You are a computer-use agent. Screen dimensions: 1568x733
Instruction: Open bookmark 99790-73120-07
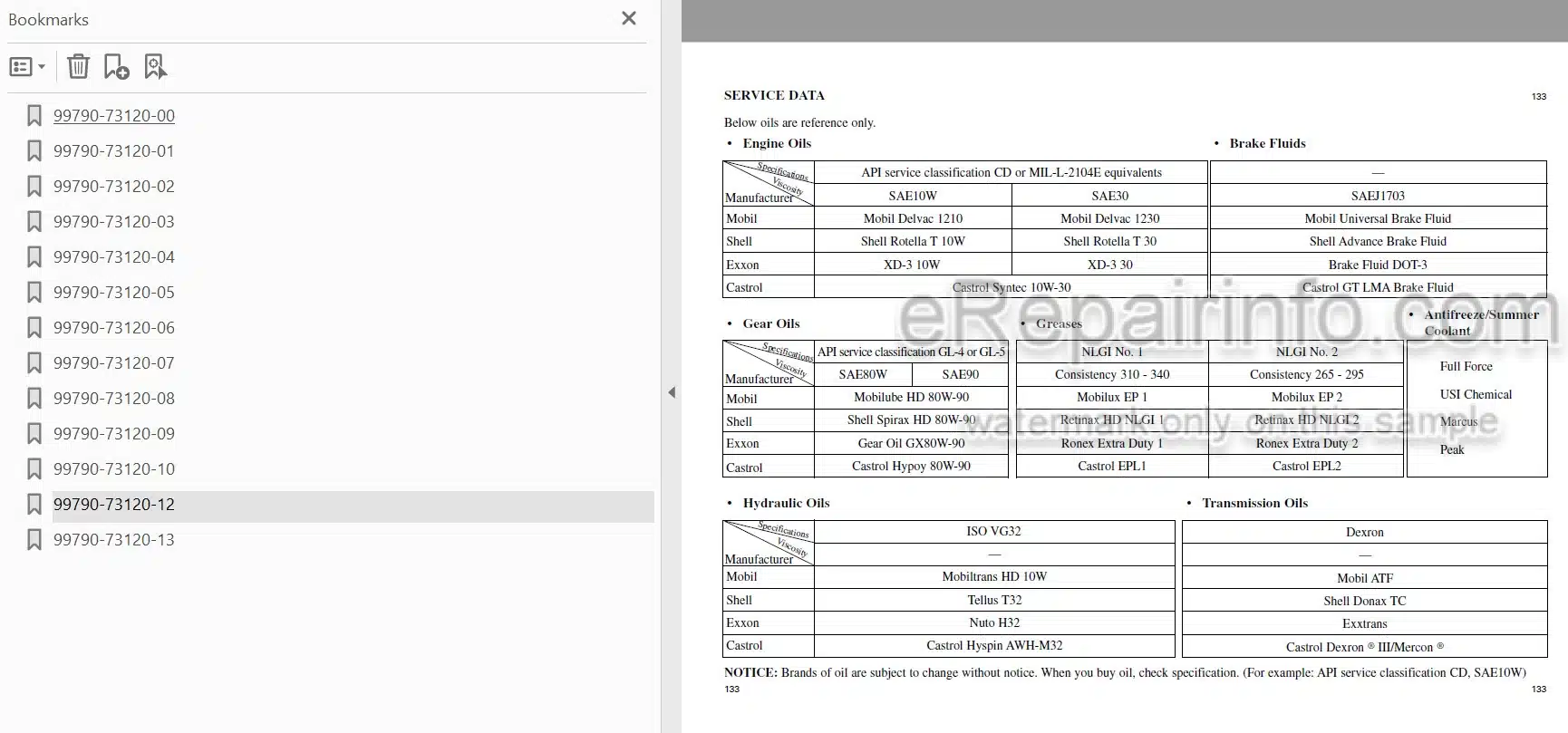114,363
